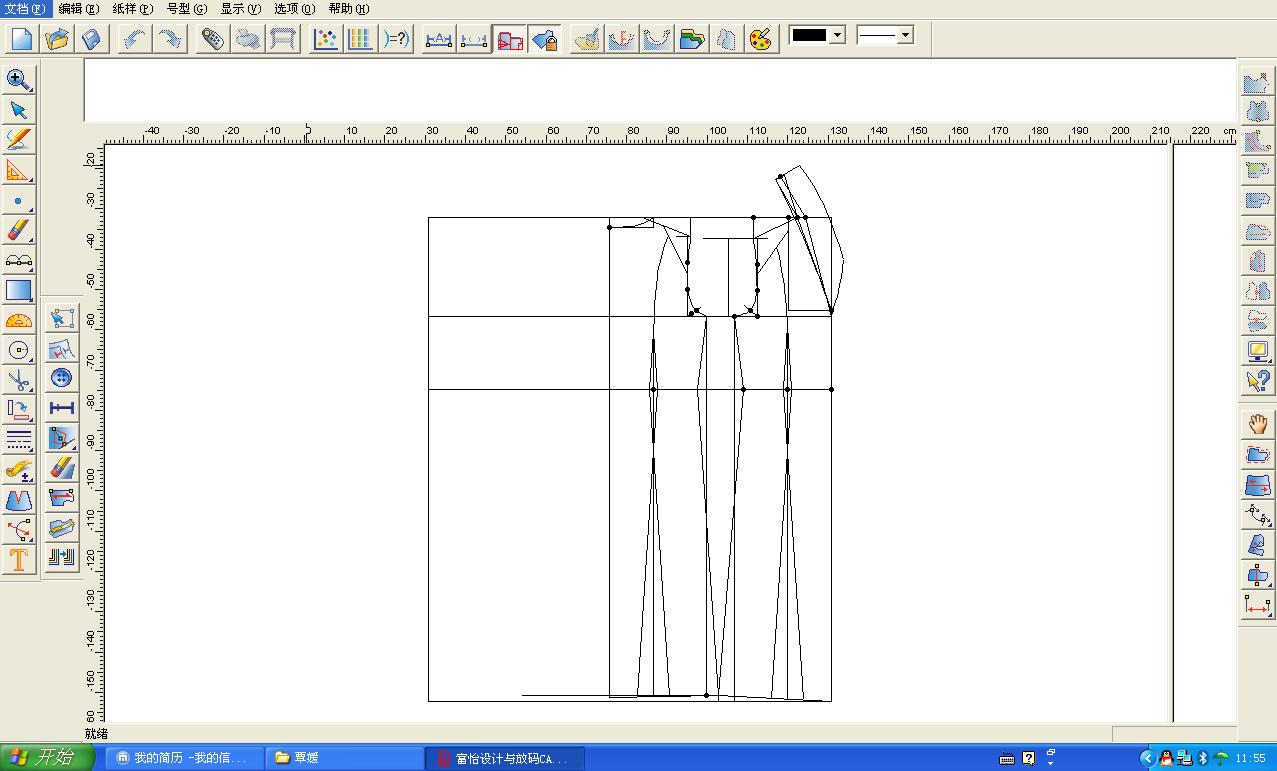Open the line style dropdown
The height and width of the screenshot is (771, 1277).
(x=905, y=35)
